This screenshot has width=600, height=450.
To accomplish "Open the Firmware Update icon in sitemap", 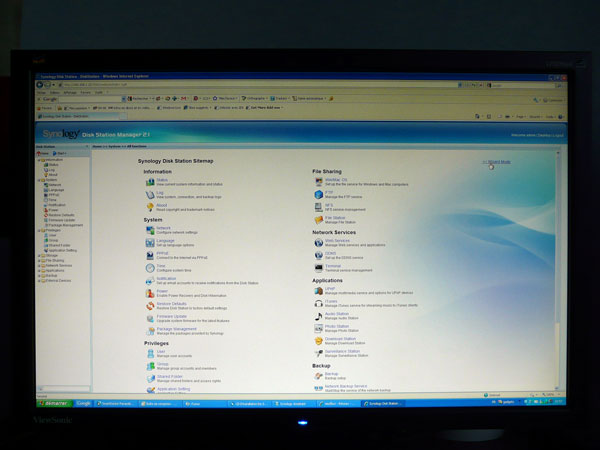I will (x=150, y=318).
